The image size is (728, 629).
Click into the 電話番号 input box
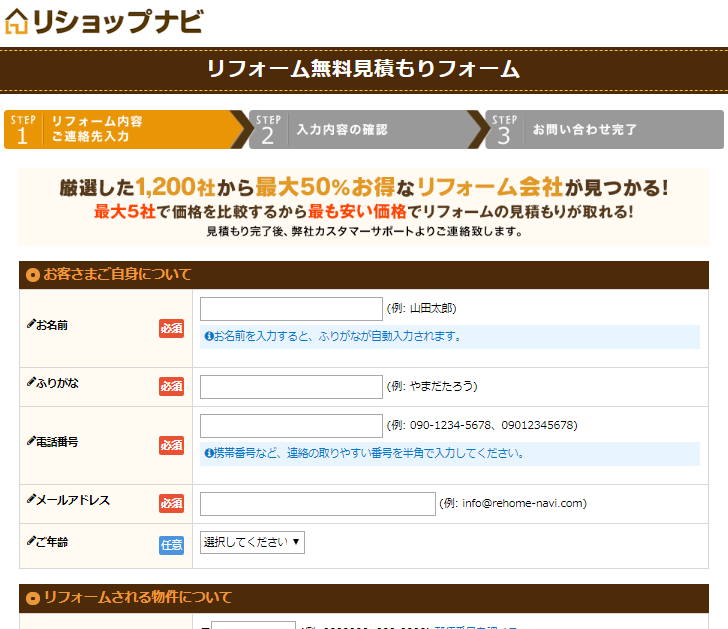tap(291, 426)
